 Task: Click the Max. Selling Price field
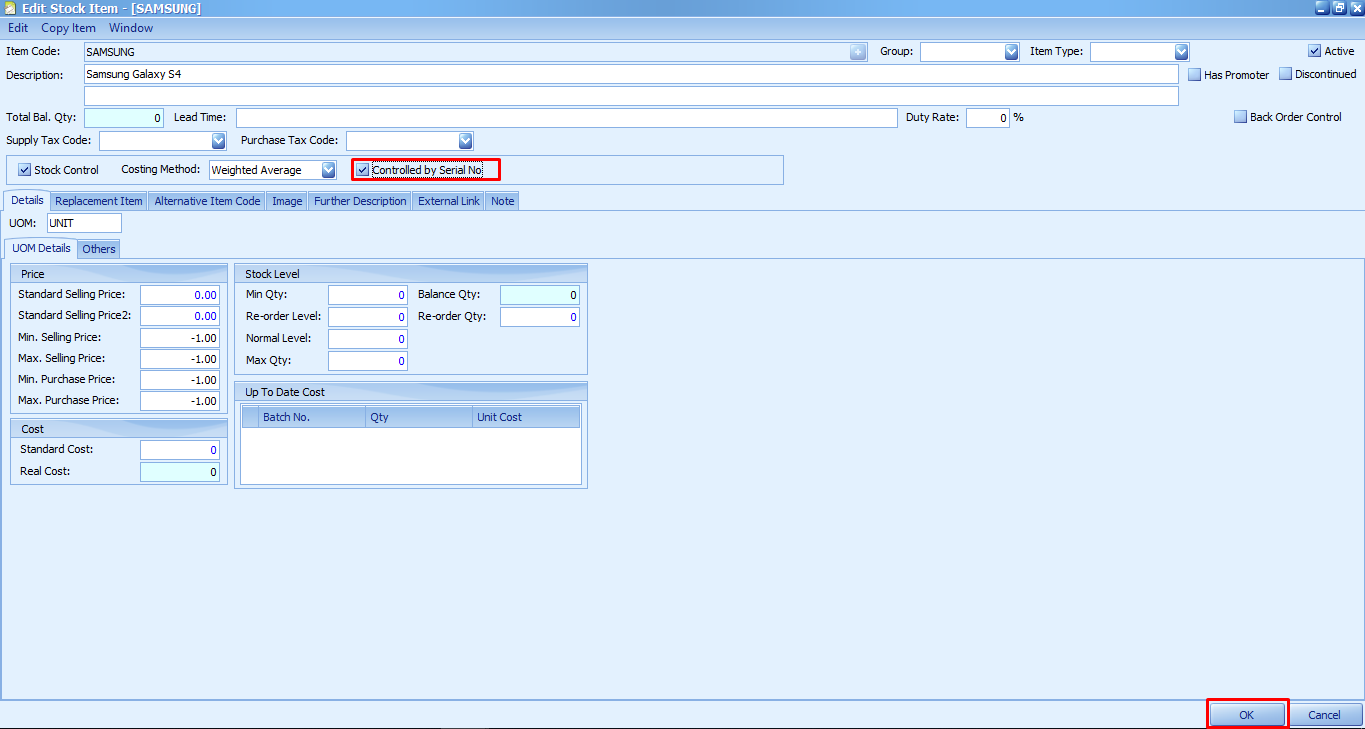click(x=180, y=359)
